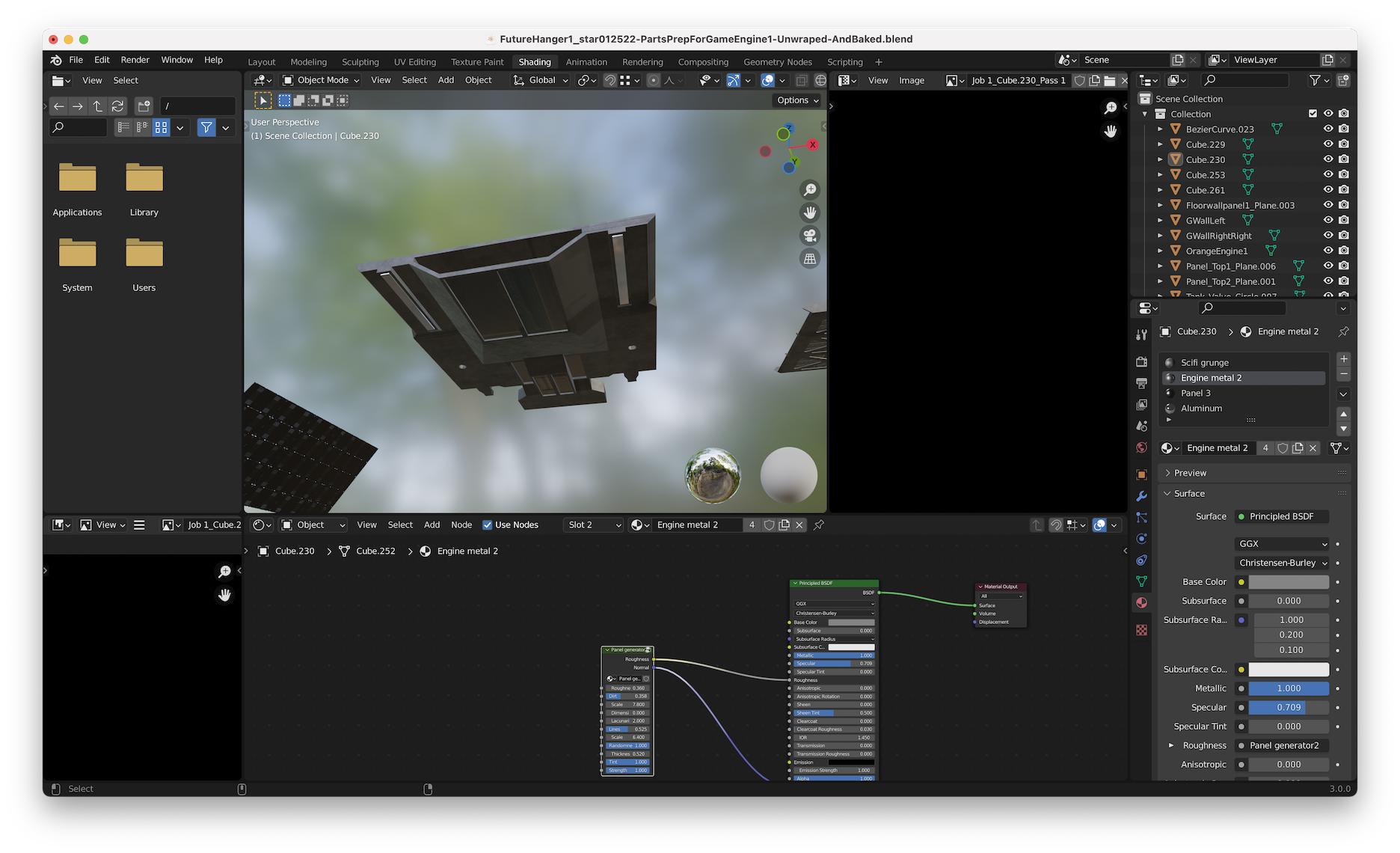Click the file browser path field
Image resolution: width=1400 pixels, height=853 pixels.
point(198,106)
